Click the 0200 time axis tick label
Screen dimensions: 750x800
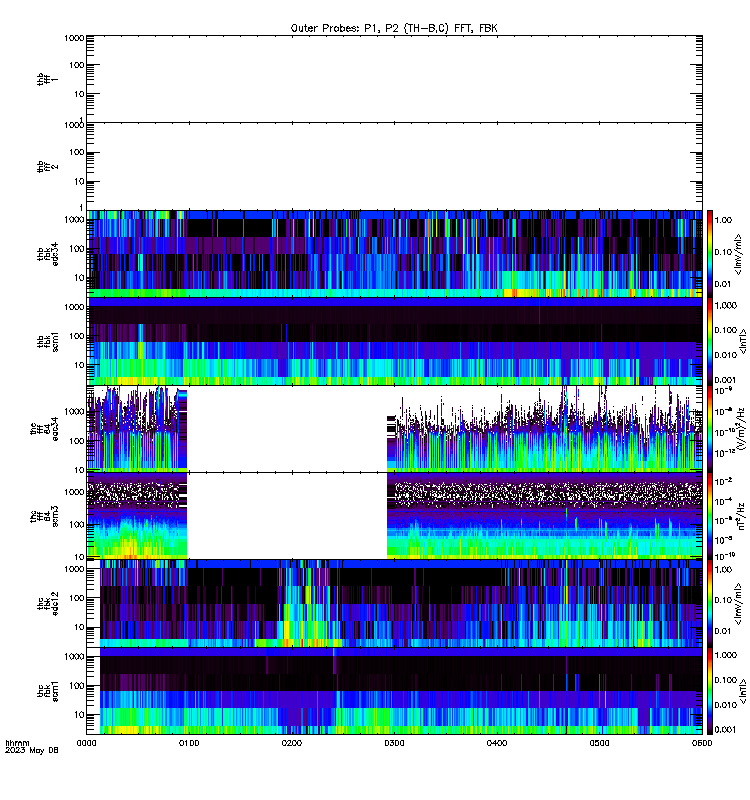[292, 743]
